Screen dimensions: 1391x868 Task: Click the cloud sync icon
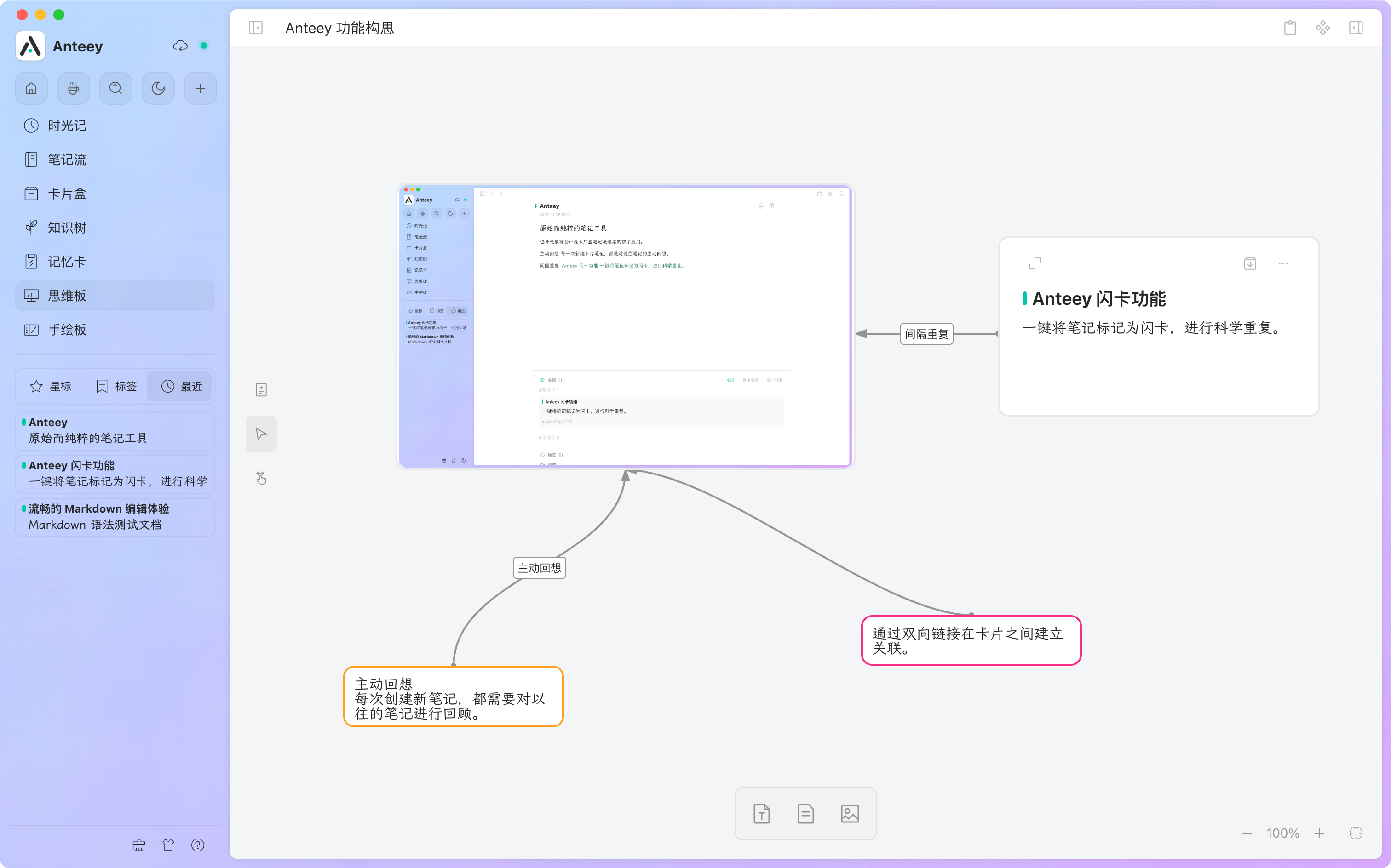coord(180,46)
